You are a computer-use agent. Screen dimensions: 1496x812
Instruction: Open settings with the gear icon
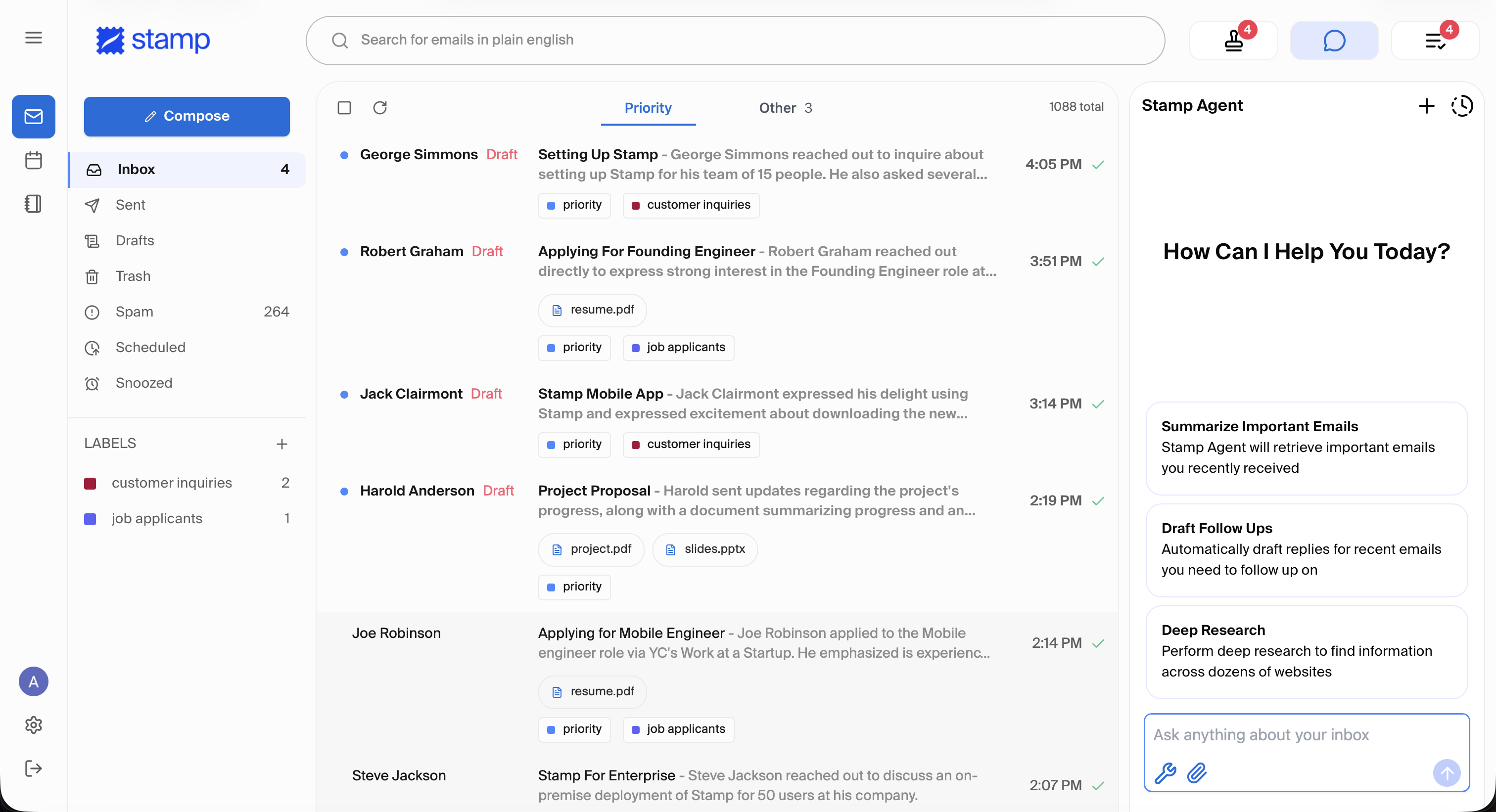pos(33,724)
